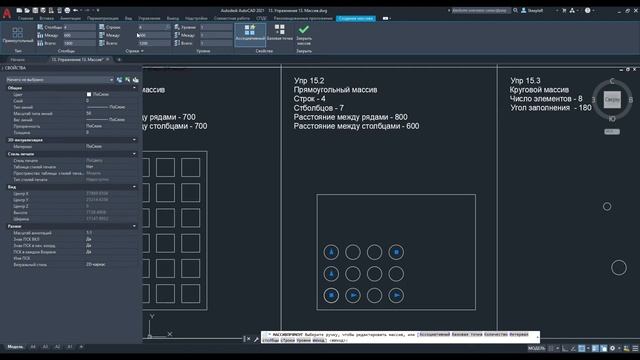The image size is (640, 360).
Task: Click the МОДЕЛЬ status bar button
Action: (536, 348)
